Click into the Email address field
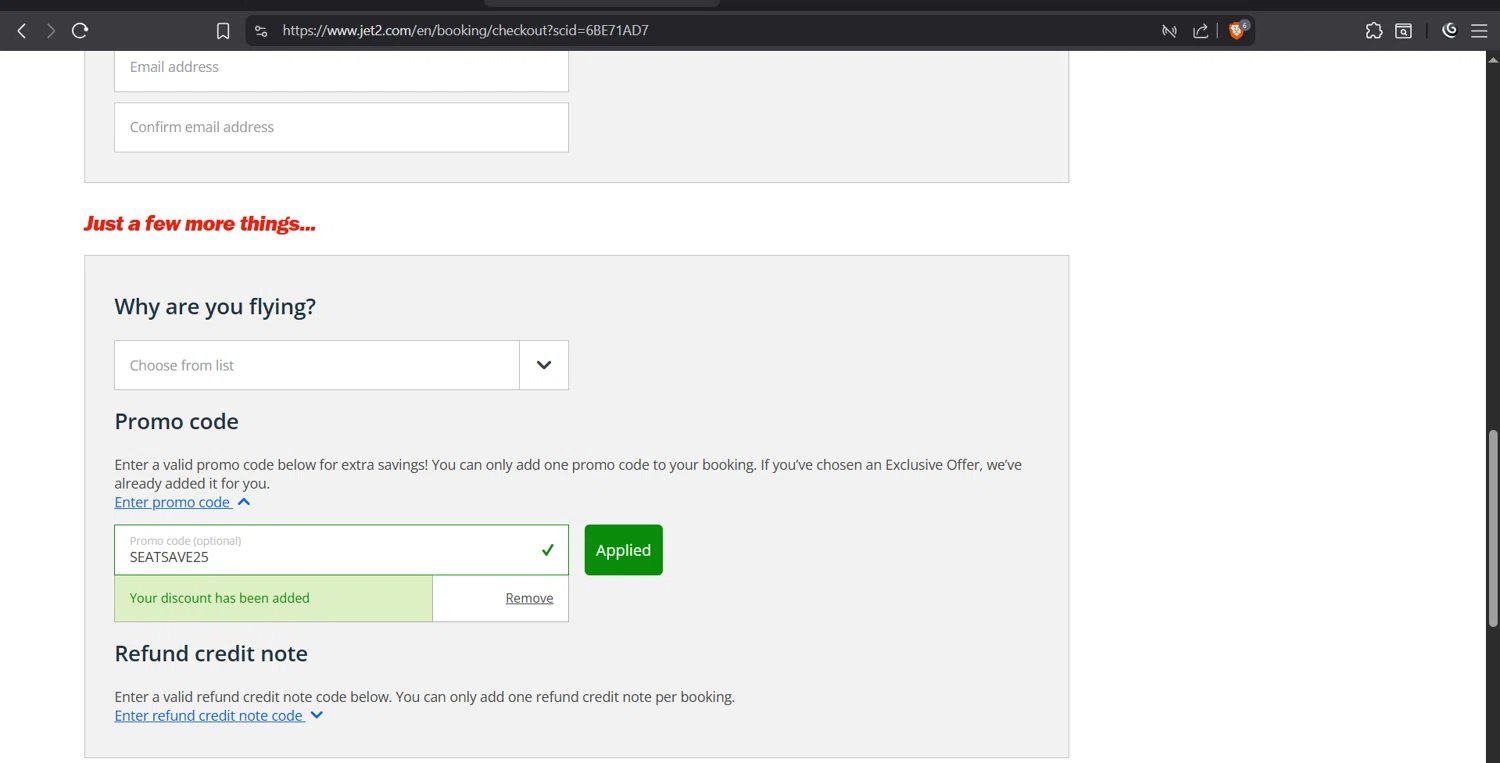This screenshot has width=1500, height=763. (341, 67)
